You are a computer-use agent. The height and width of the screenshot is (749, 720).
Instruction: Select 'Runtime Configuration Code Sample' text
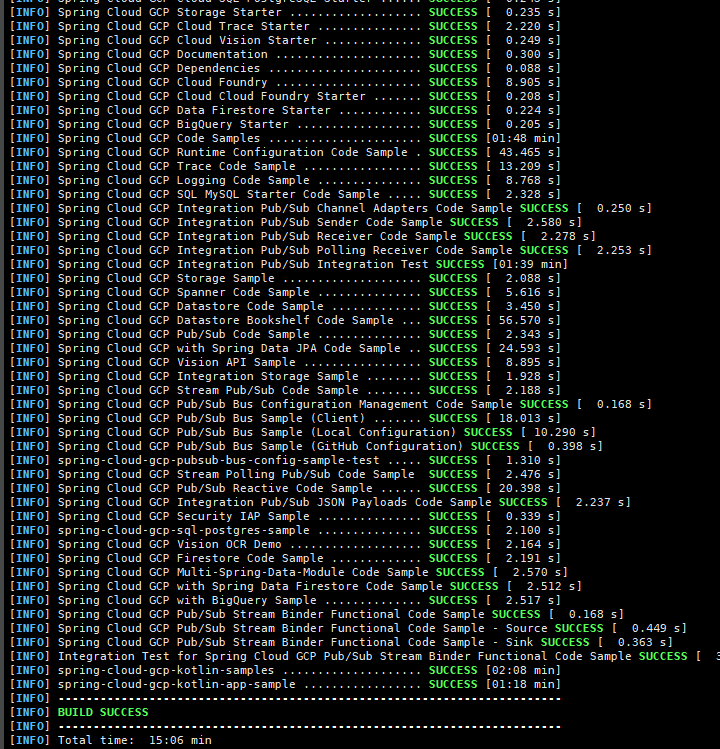click(292, 152)
